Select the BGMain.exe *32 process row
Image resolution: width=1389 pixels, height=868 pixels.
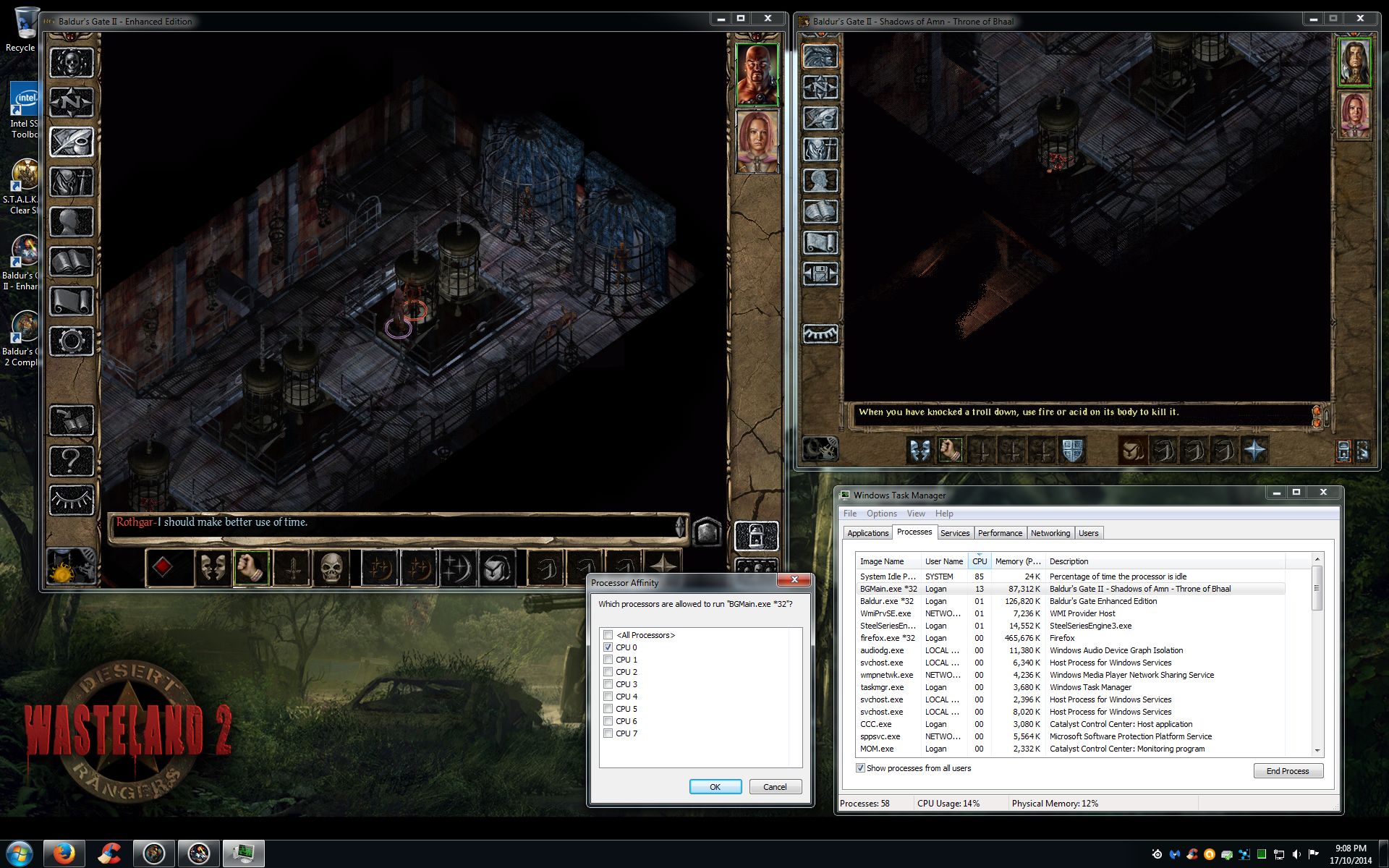[1071, 589]
